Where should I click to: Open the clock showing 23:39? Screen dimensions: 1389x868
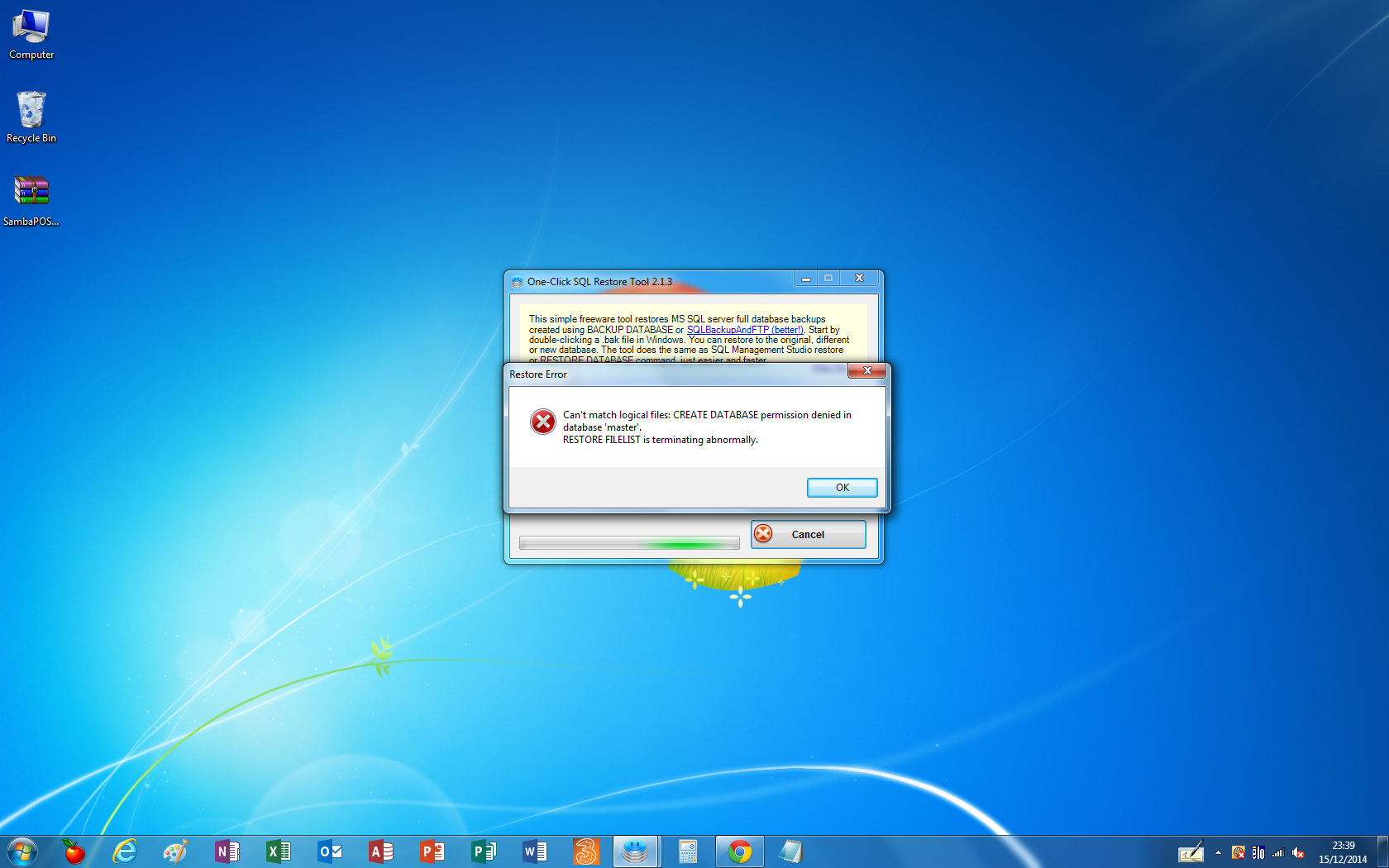[1343, 852]
